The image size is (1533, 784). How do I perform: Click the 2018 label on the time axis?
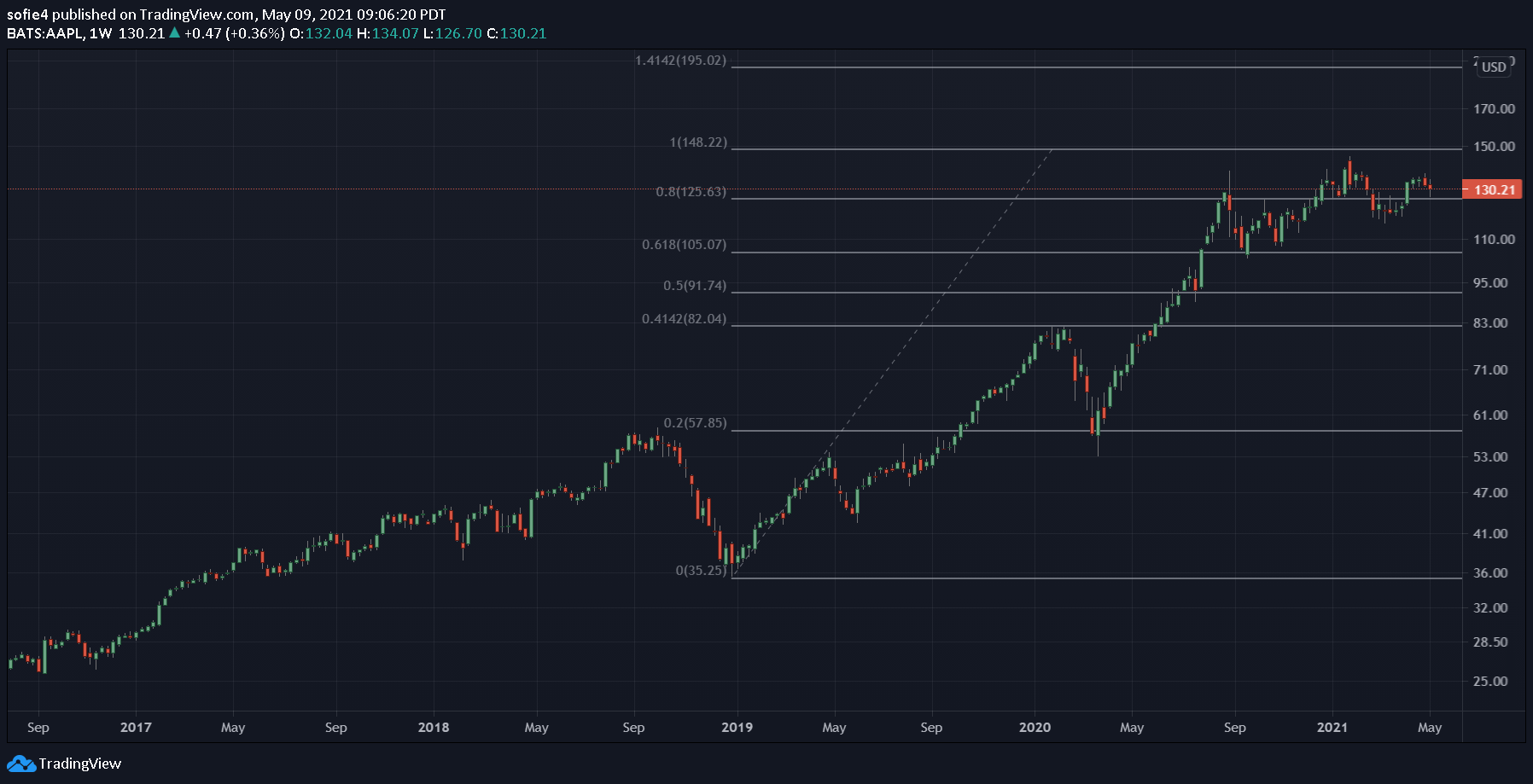(x=434, y=728)
